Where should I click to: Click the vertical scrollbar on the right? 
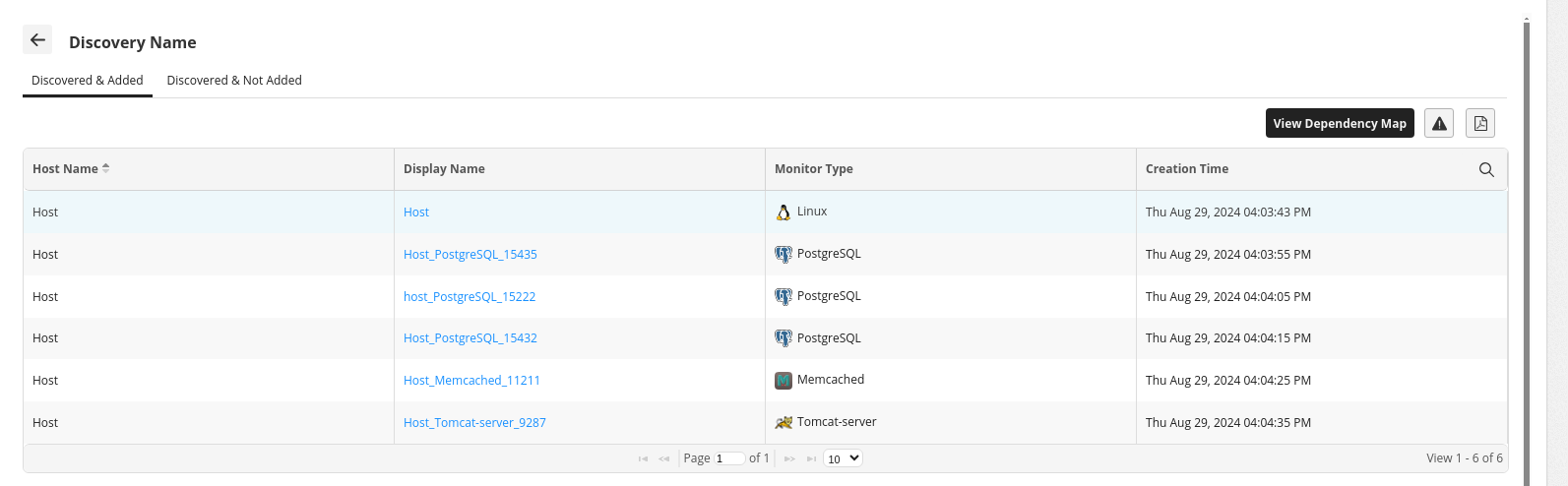coord(1527,246)
